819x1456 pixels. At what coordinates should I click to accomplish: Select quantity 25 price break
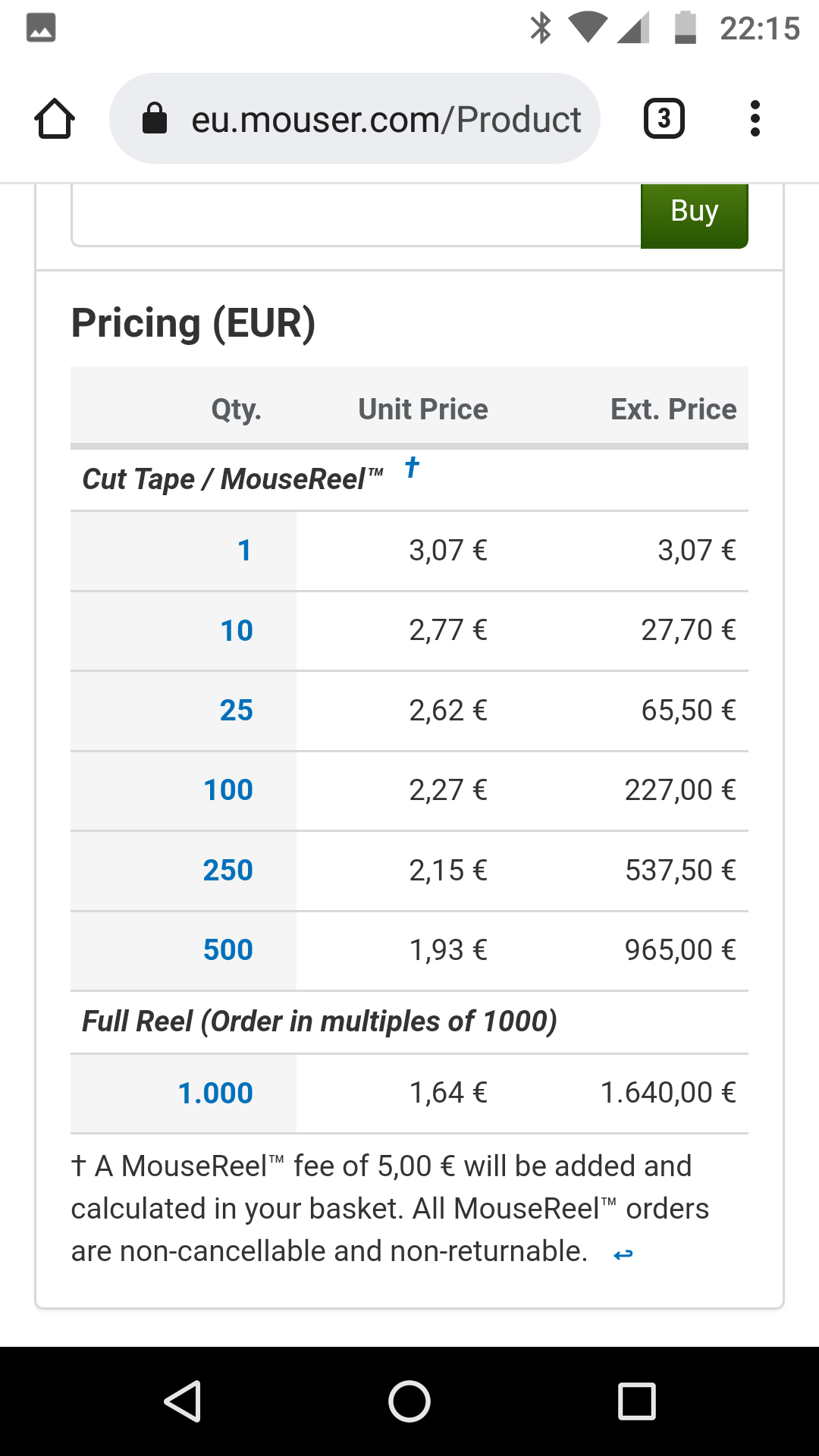[x=237, y=711]
